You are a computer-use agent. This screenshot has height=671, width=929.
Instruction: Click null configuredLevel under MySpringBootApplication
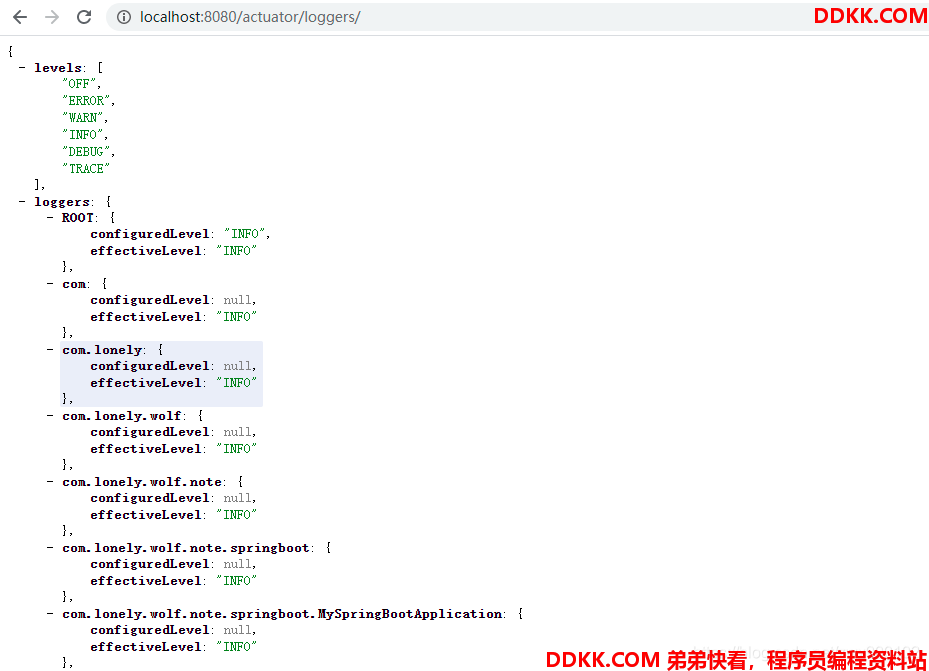click(238, 630)
